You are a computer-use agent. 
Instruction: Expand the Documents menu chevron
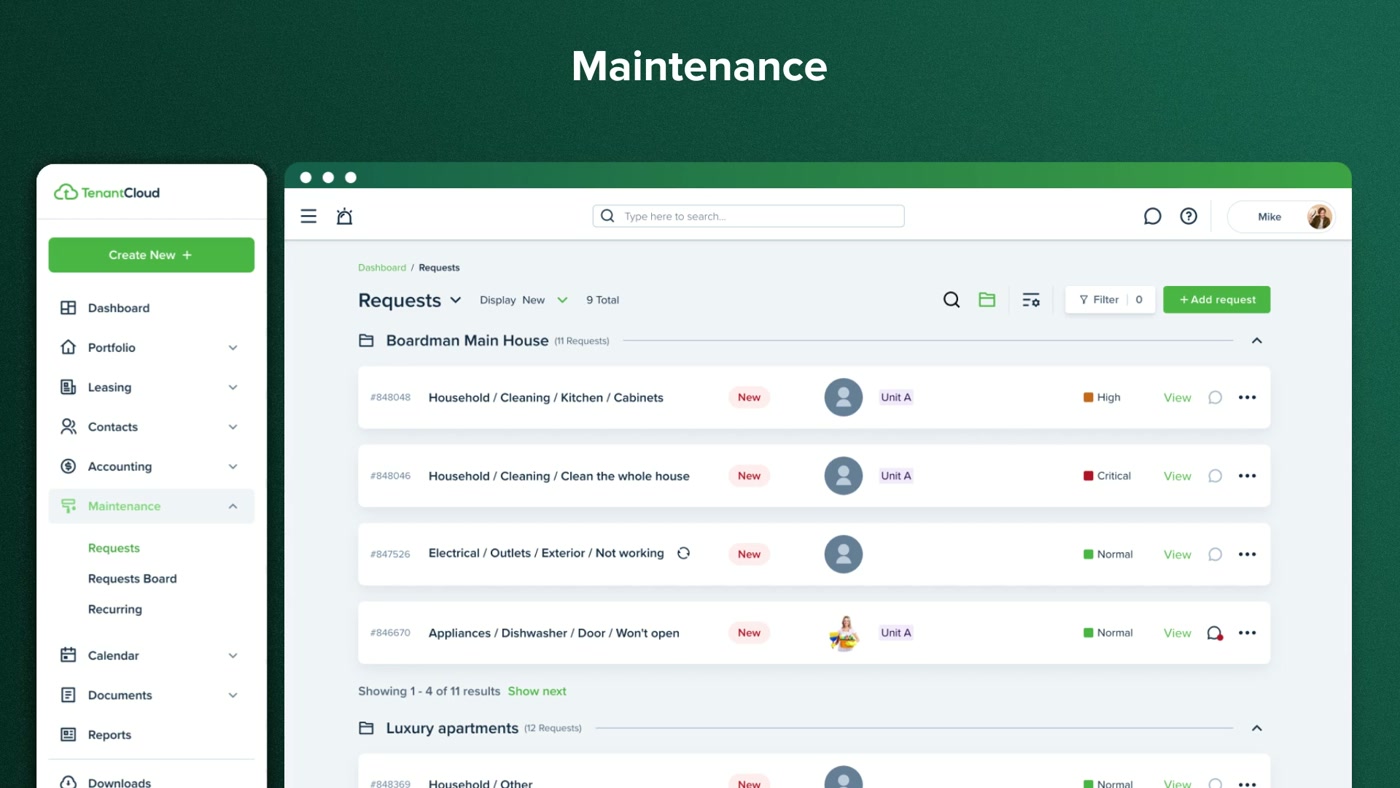(233, 695)
